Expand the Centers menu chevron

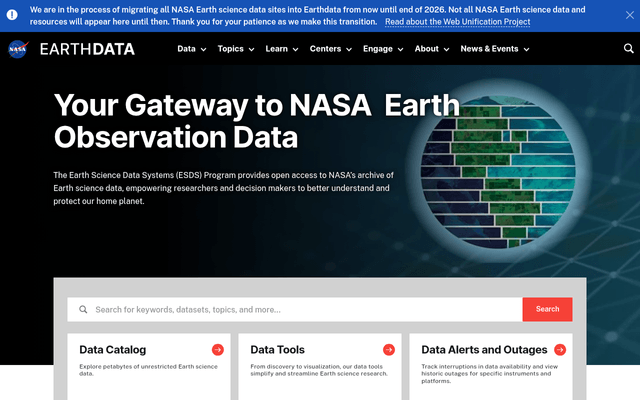coord(349,49)
